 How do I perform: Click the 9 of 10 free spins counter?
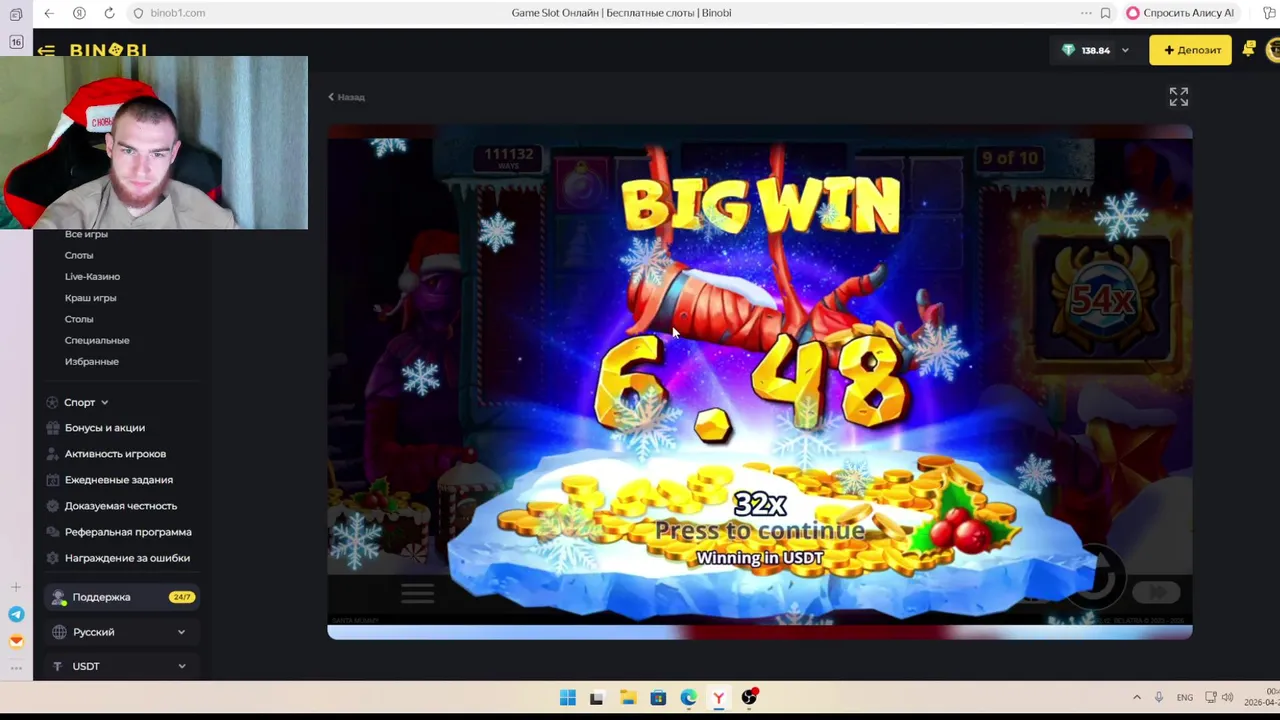pos(1010,159)
